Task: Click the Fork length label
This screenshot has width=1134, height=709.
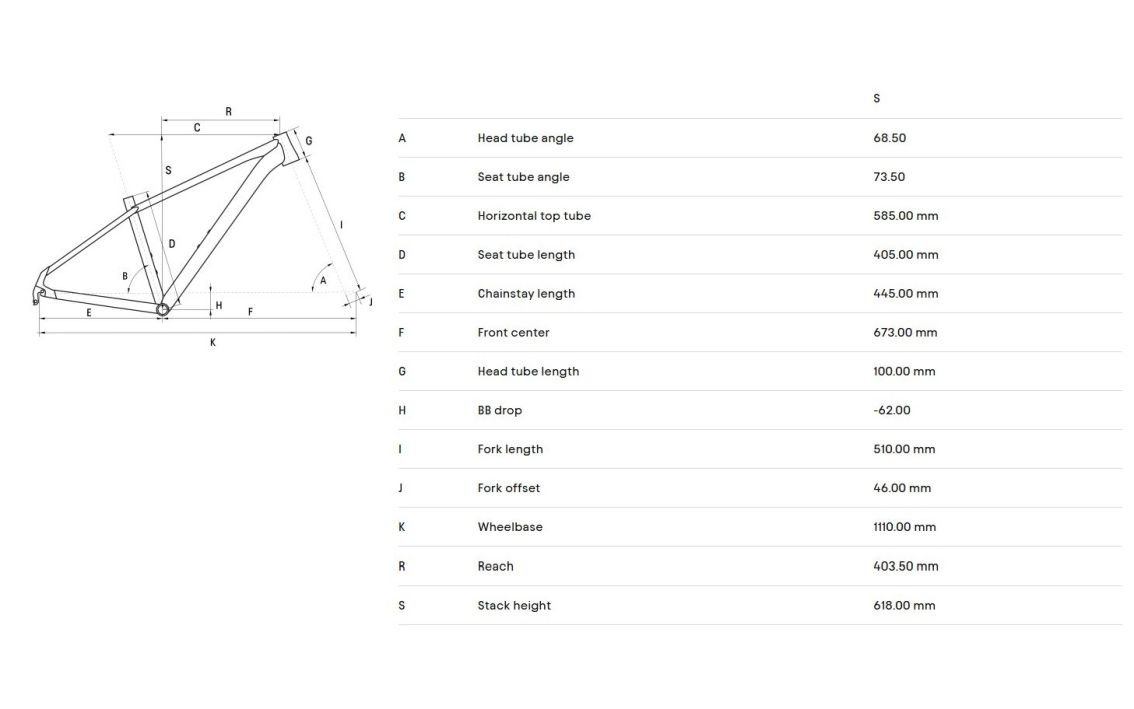Action: (510, 449)
